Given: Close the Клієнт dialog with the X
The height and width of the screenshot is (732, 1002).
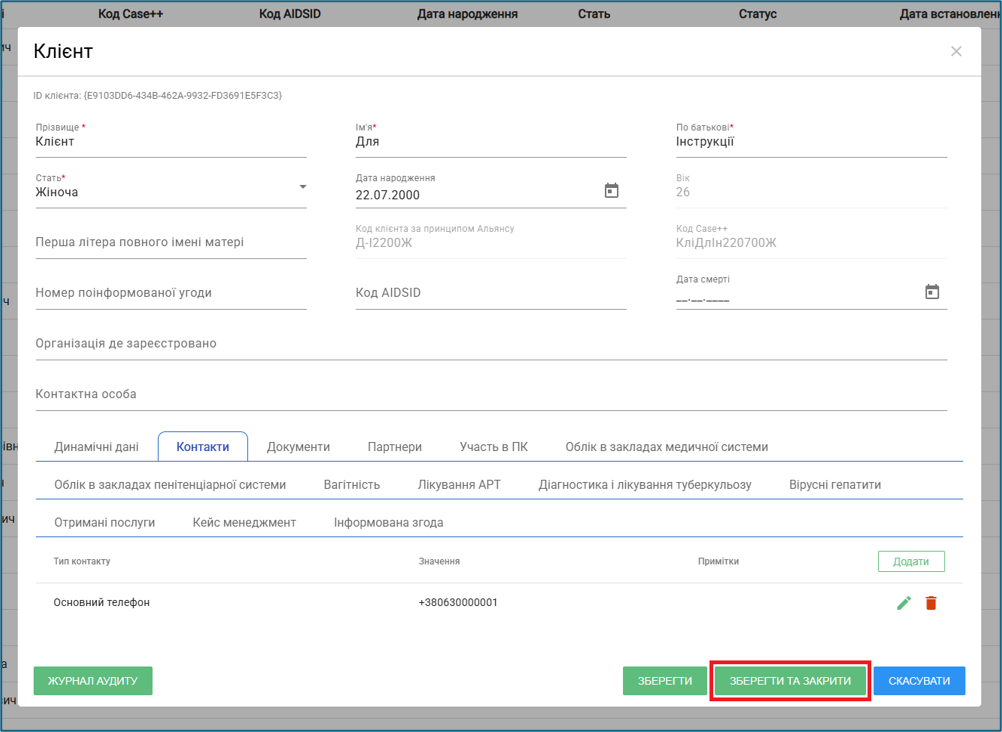Looking at the screenshot, I should 956,51.
